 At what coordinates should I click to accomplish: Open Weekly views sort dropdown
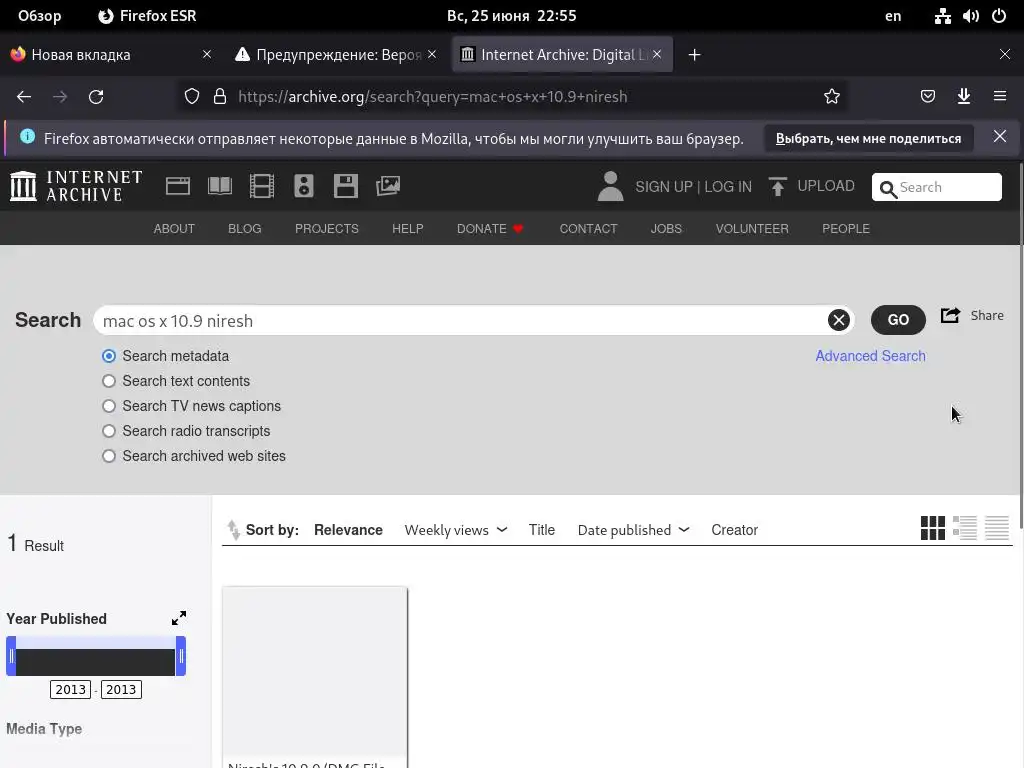tap(456, 530)
